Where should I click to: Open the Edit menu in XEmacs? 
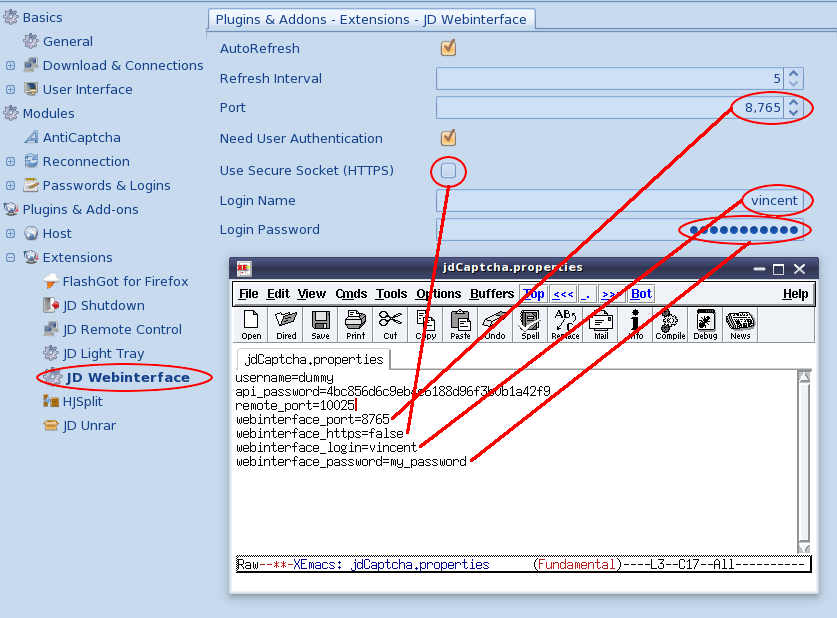pos(278,294)
